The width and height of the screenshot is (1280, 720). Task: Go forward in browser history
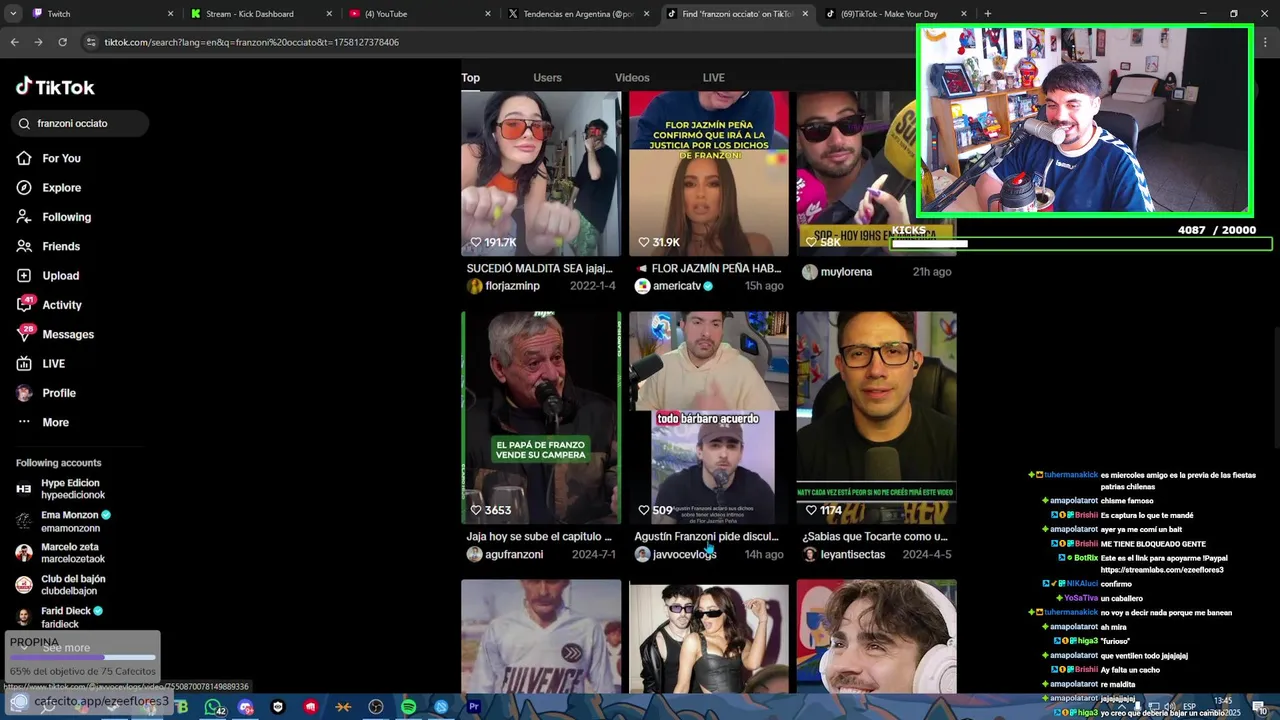pyautogui.click(x=38, y=42)
